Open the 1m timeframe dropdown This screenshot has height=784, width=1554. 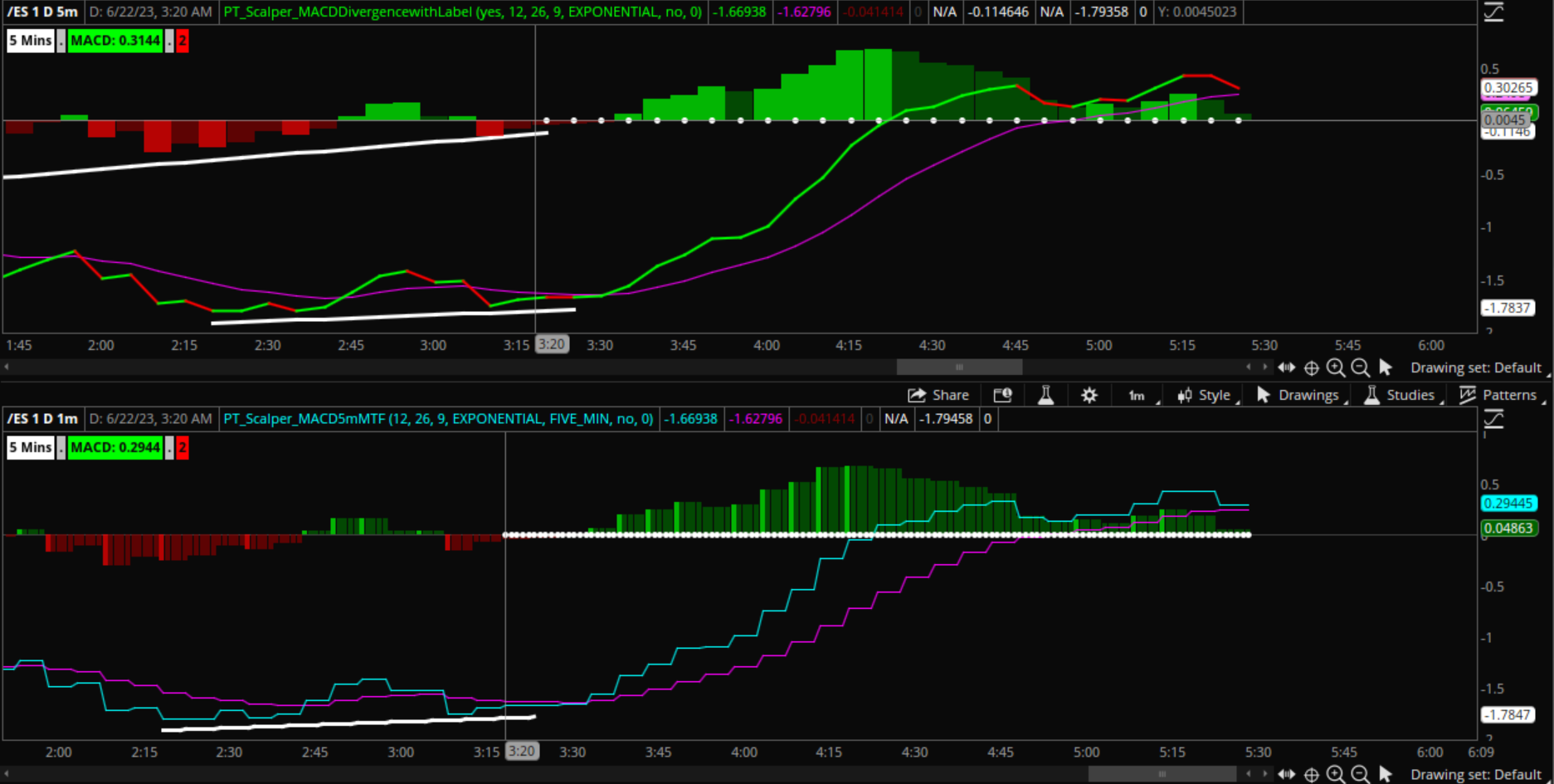pyautogui.click(x=1137, y=396)
